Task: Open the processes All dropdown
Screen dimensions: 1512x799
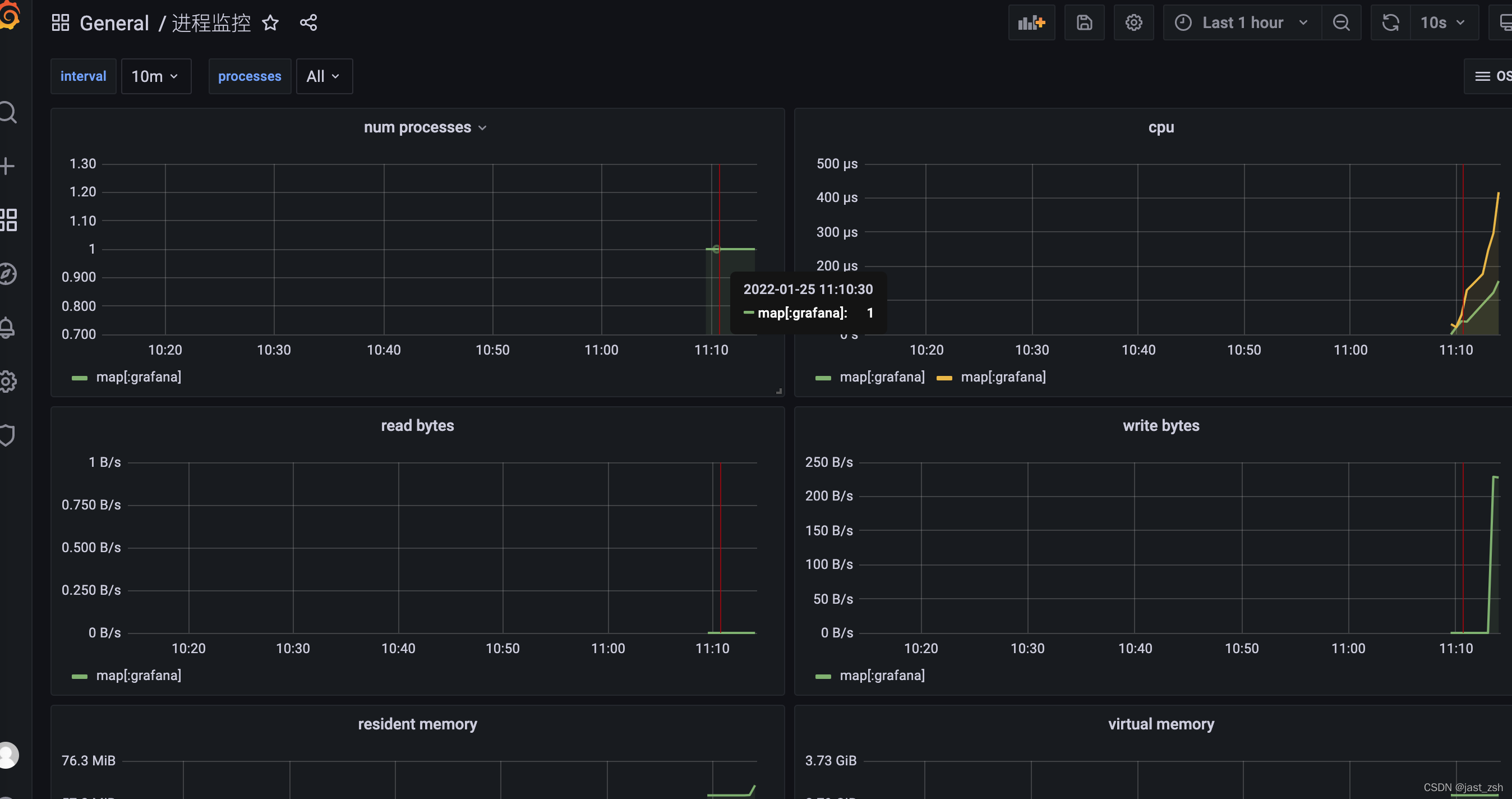Action: [324, 76]
